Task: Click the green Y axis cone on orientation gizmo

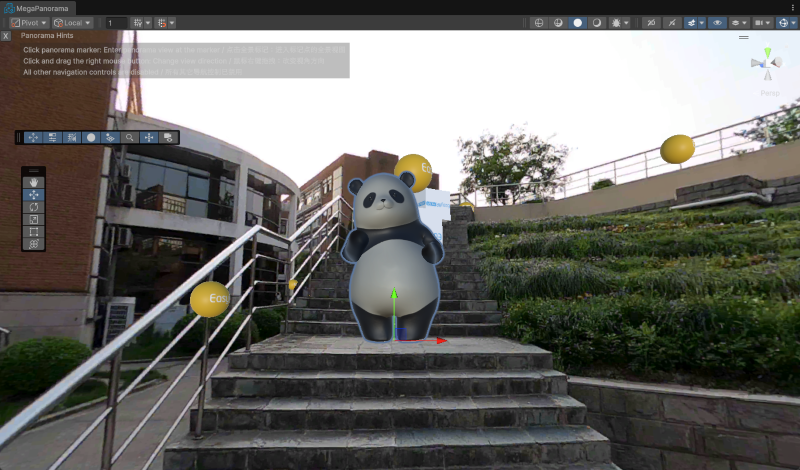Action: [x=767, y=52]
